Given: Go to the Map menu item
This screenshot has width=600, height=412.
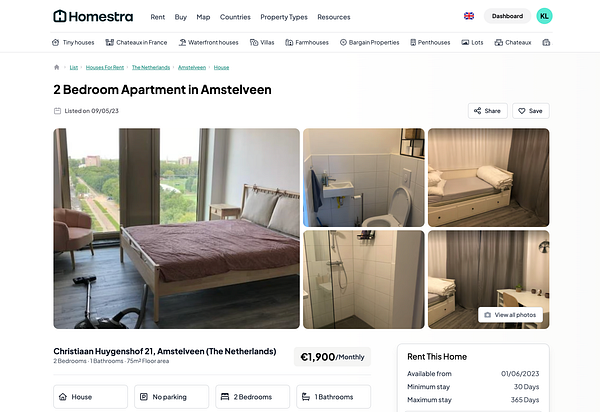Looking at the screenshot, I should [203, 17].
